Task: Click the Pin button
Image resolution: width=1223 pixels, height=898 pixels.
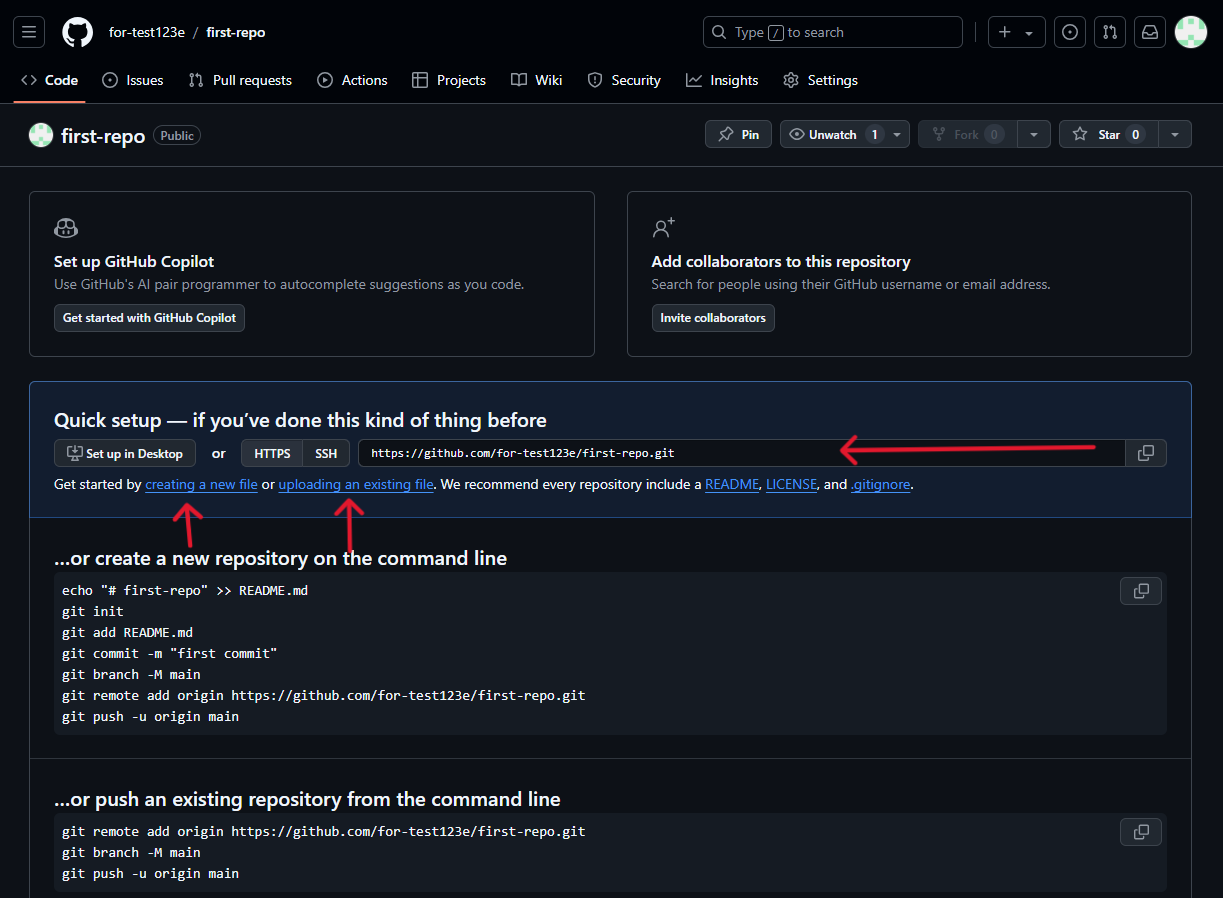Action: (738, 134)
